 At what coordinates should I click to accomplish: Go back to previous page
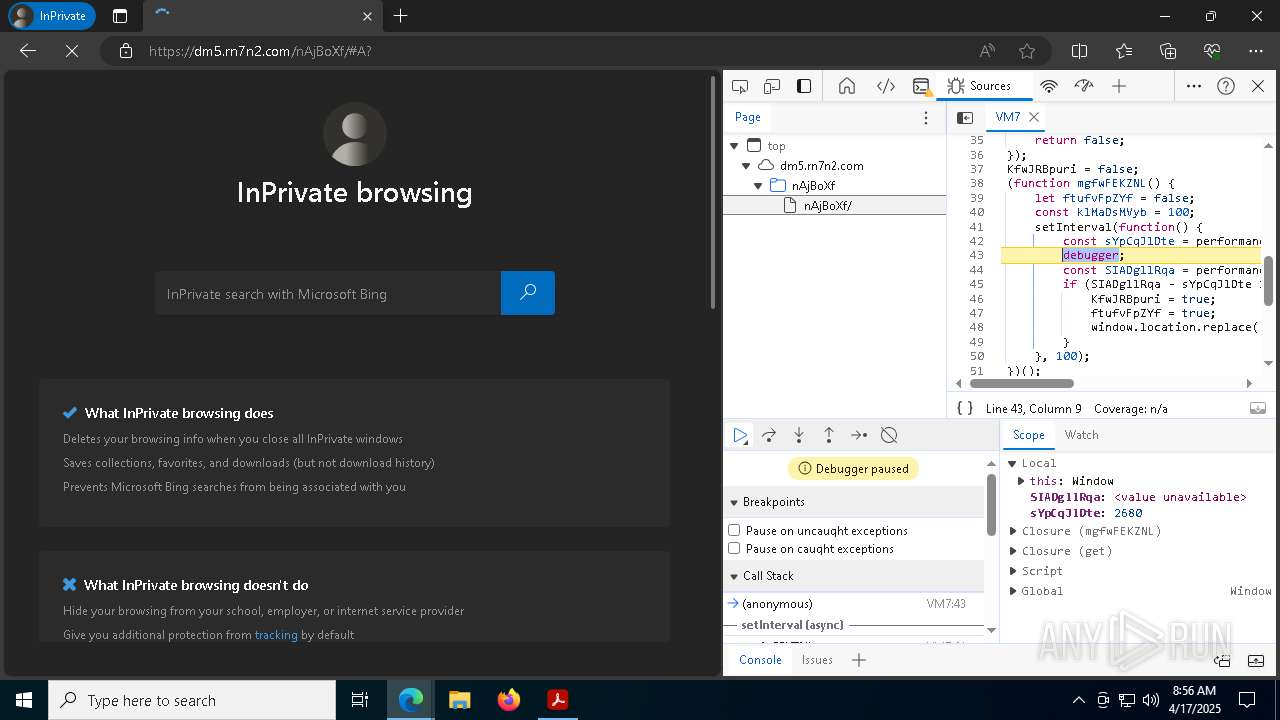(28, 51)
